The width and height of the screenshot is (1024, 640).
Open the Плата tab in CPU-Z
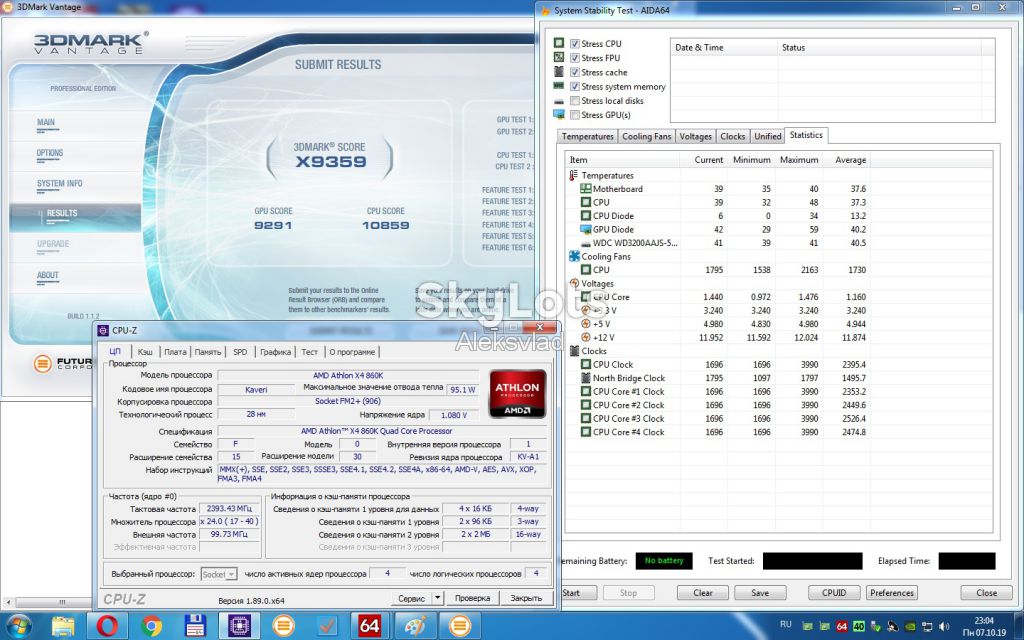click(x=175, y=352)
